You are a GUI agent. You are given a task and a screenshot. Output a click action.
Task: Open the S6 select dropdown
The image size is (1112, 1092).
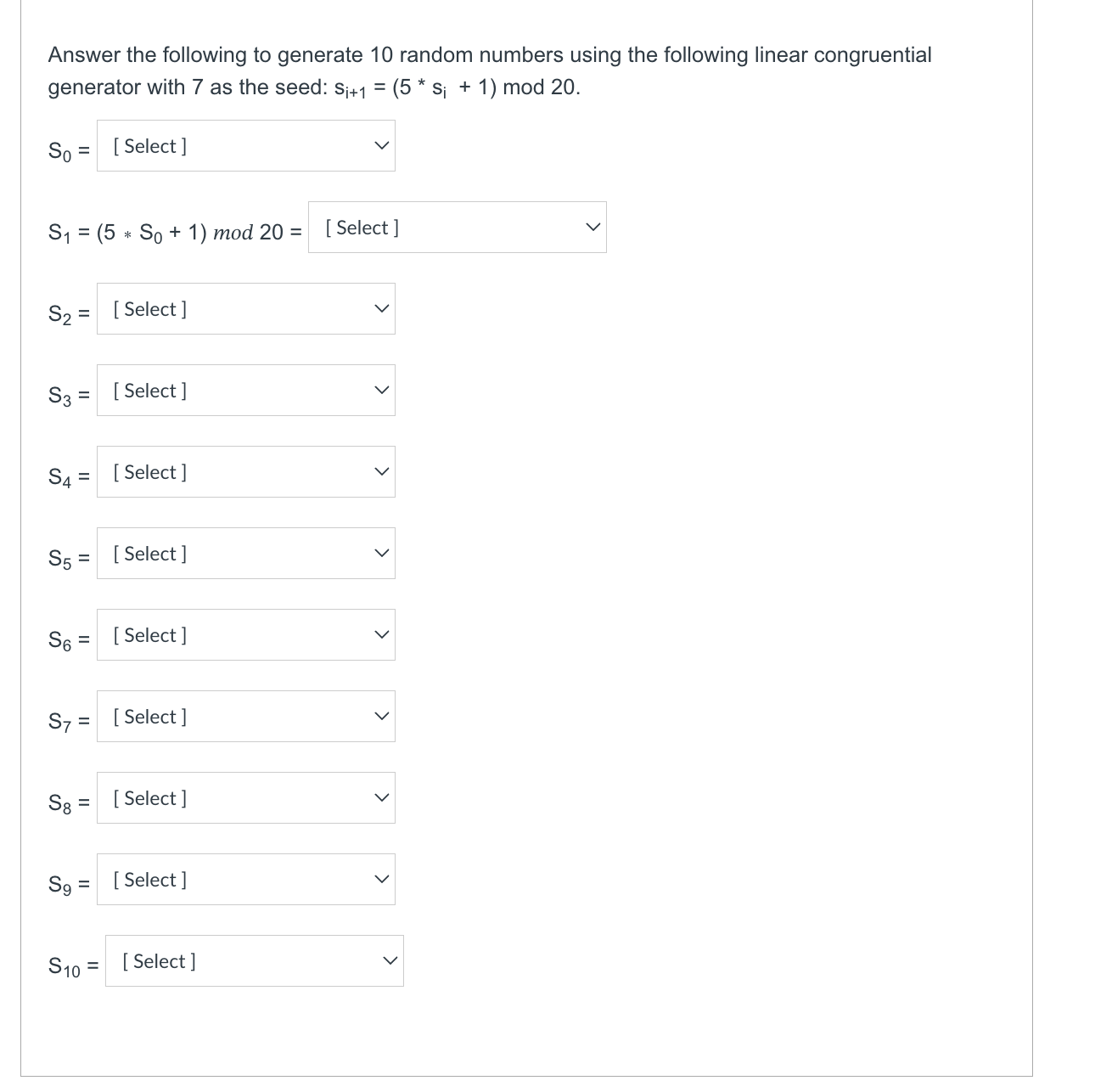pos(246,635)
